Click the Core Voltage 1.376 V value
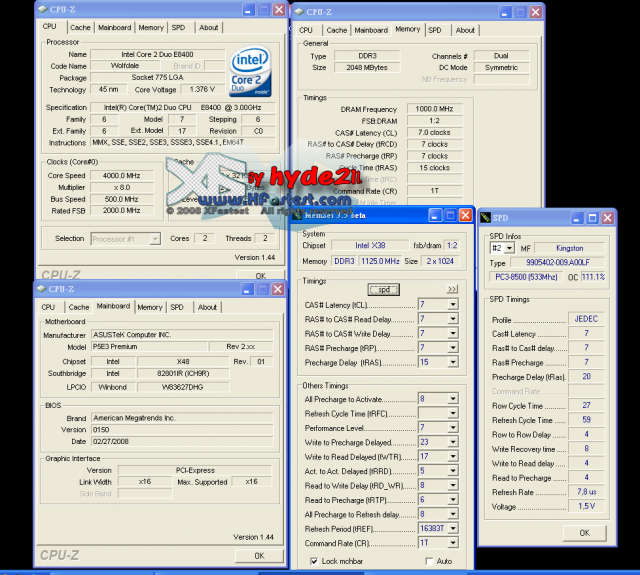640x575 pixels. (x=202, y=89)
